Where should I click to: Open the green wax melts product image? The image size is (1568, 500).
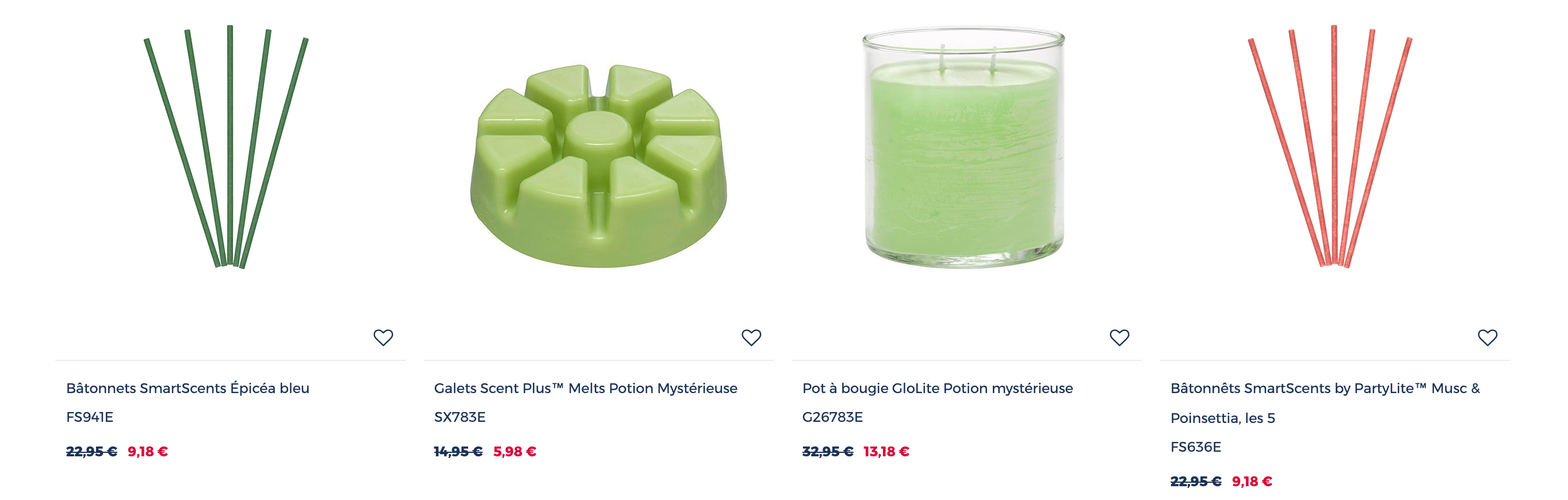coord(599,166)
